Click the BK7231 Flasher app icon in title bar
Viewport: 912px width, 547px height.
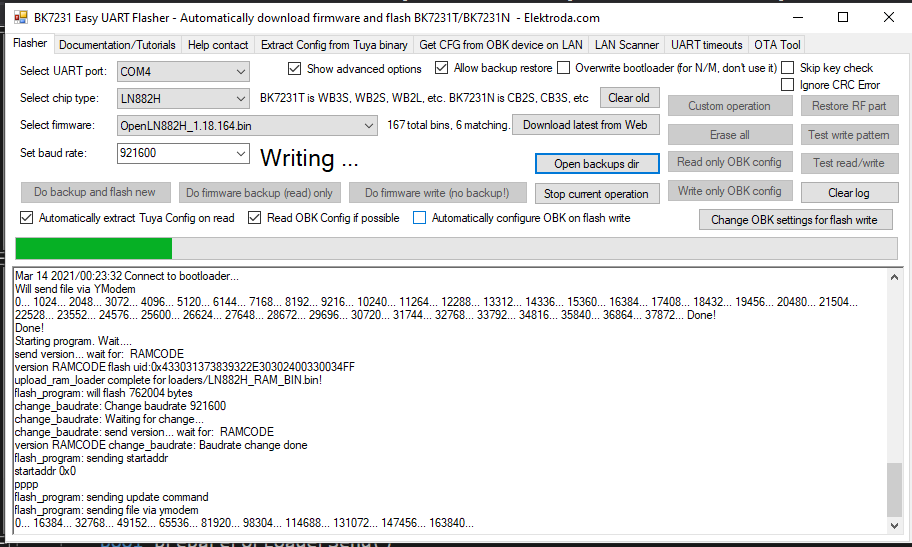(x=21, y=17)
